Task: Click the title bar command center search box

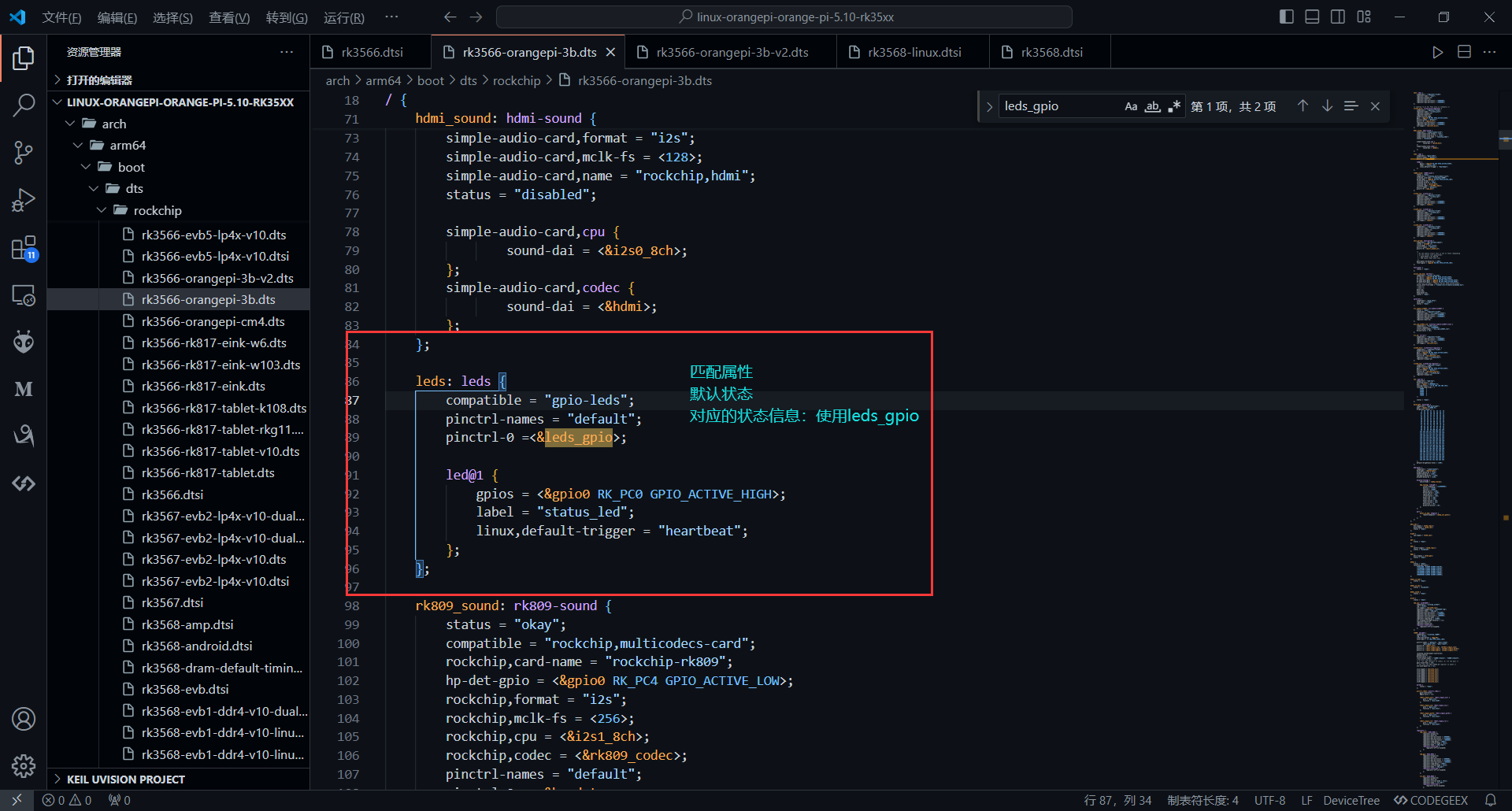Action: (784, 17)
